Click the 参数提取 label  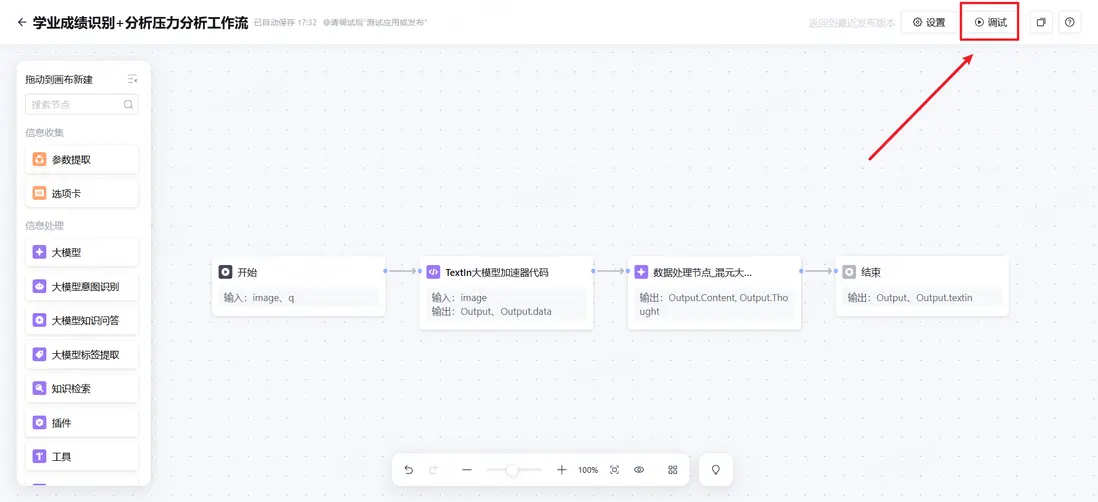[71, 160]
